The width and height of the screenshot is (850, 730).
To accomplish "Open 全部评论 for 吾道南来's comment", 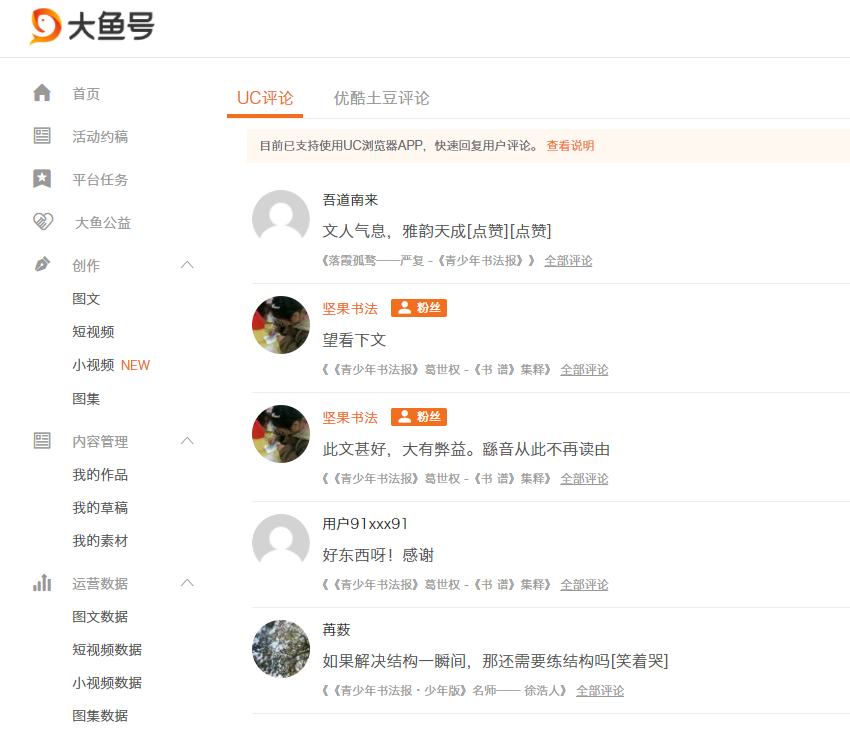I will click(x=568, y=261).
